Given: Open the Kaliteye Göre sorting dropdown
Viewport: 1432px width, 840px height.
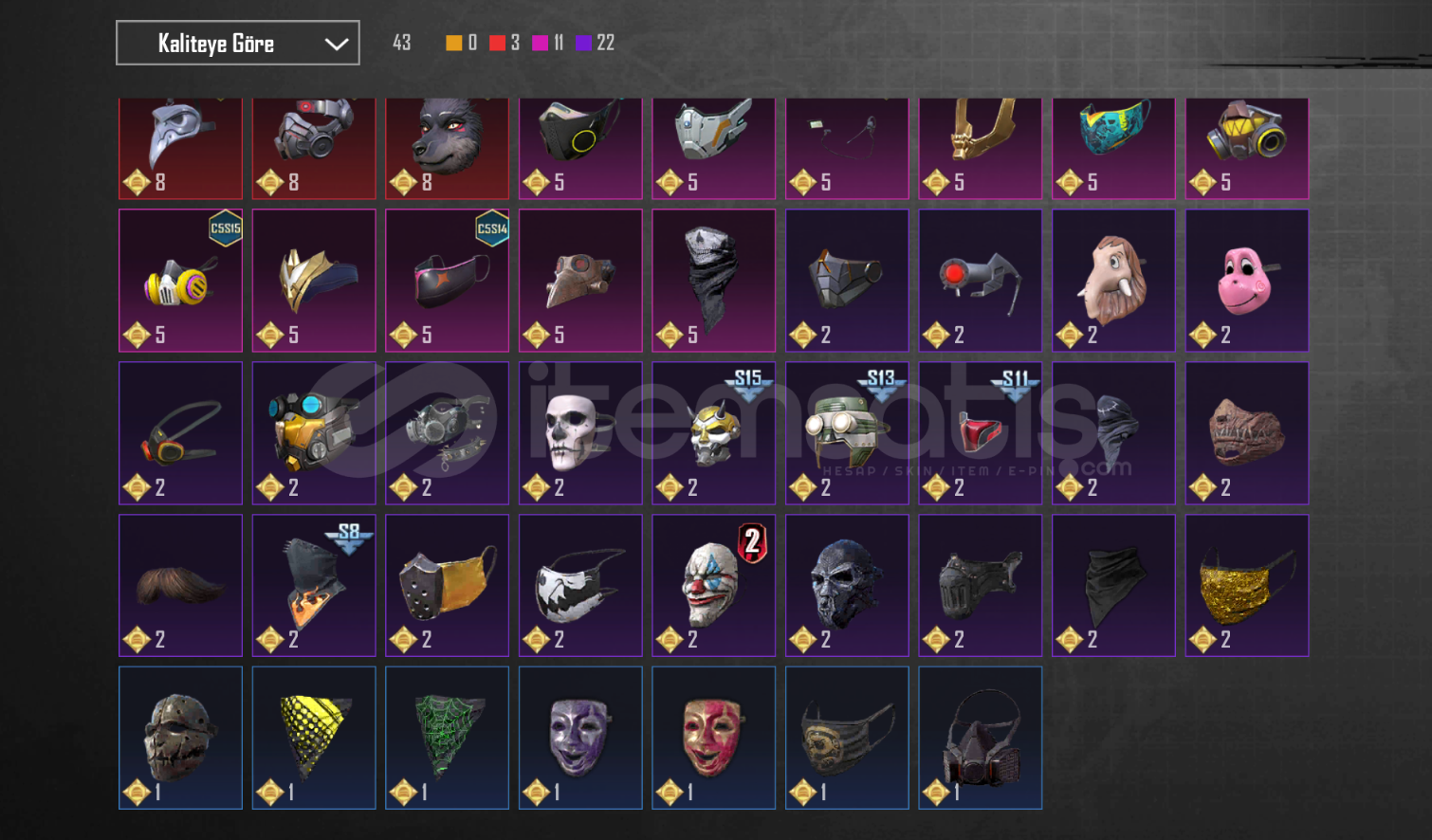Looking at the screenshot, I should tap(238, 43).
